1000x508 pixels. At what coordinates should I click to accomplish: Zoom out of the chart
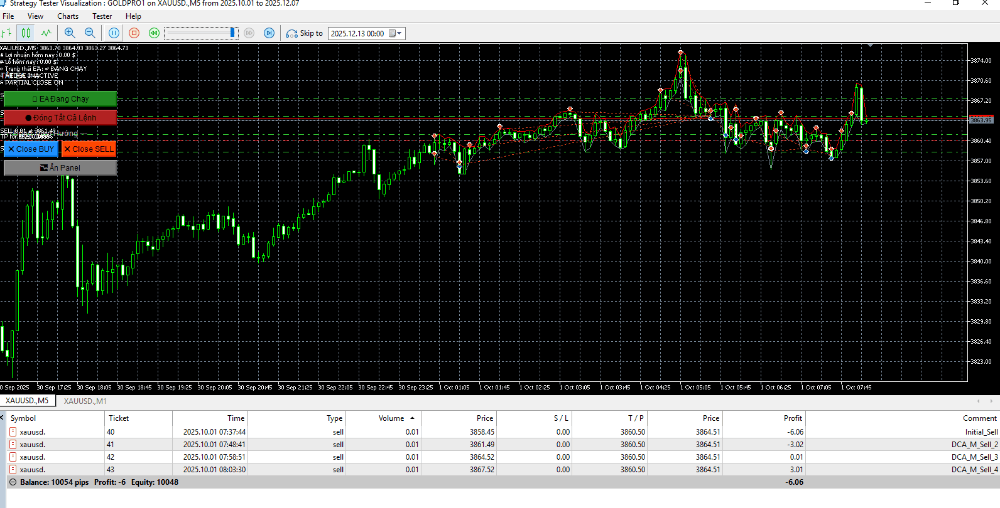[90, 33]
